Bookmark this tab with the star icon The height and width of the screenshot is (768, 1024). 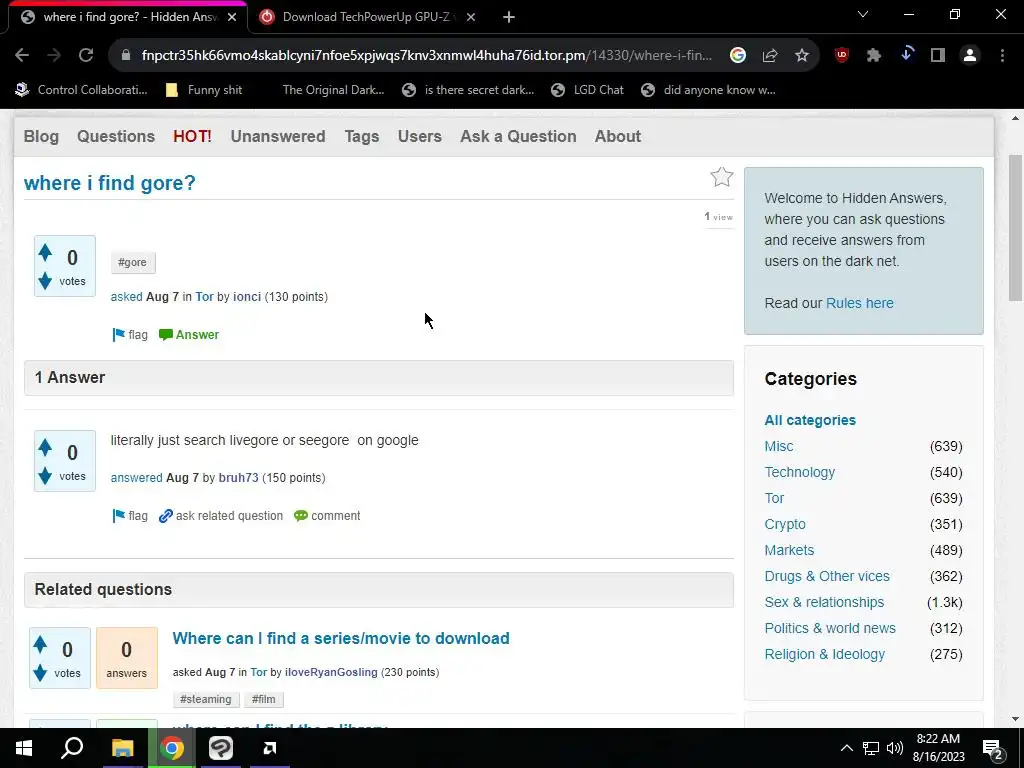[x=802, y=56]
